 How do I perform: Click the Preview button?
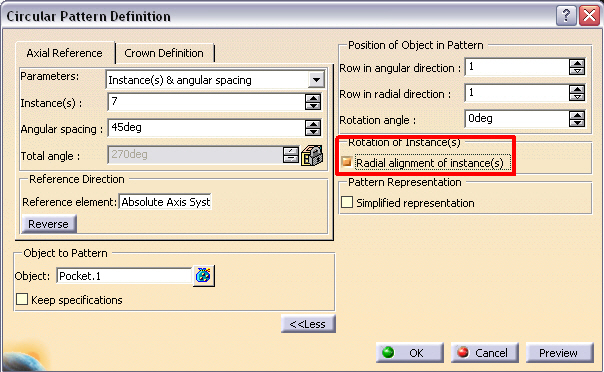(x=559, y=352)
